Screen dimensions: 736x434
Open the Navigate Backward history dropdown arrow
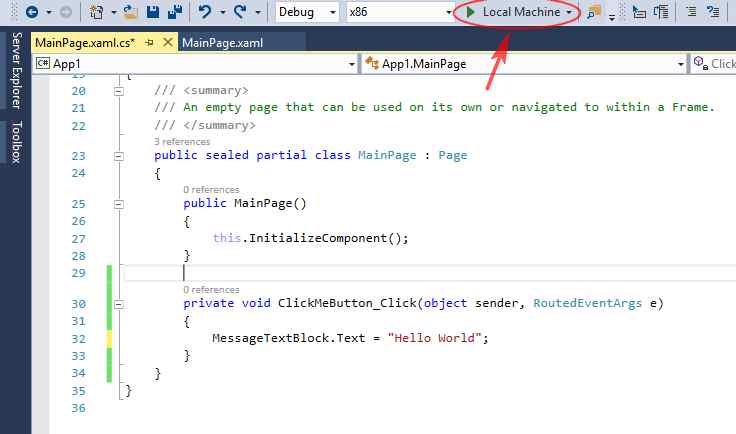[48, 12]
